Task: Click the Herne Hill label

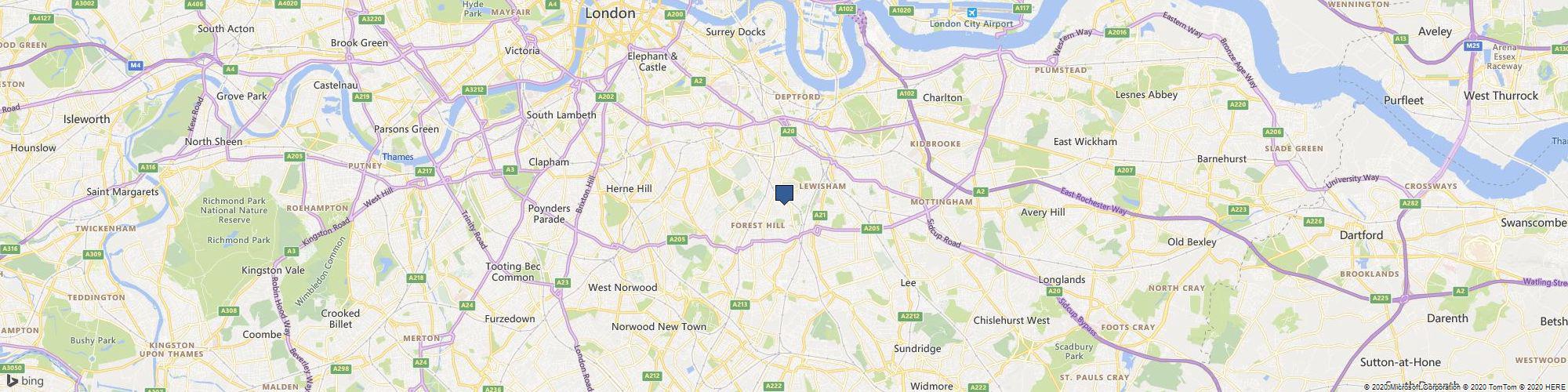Action: 629,189
